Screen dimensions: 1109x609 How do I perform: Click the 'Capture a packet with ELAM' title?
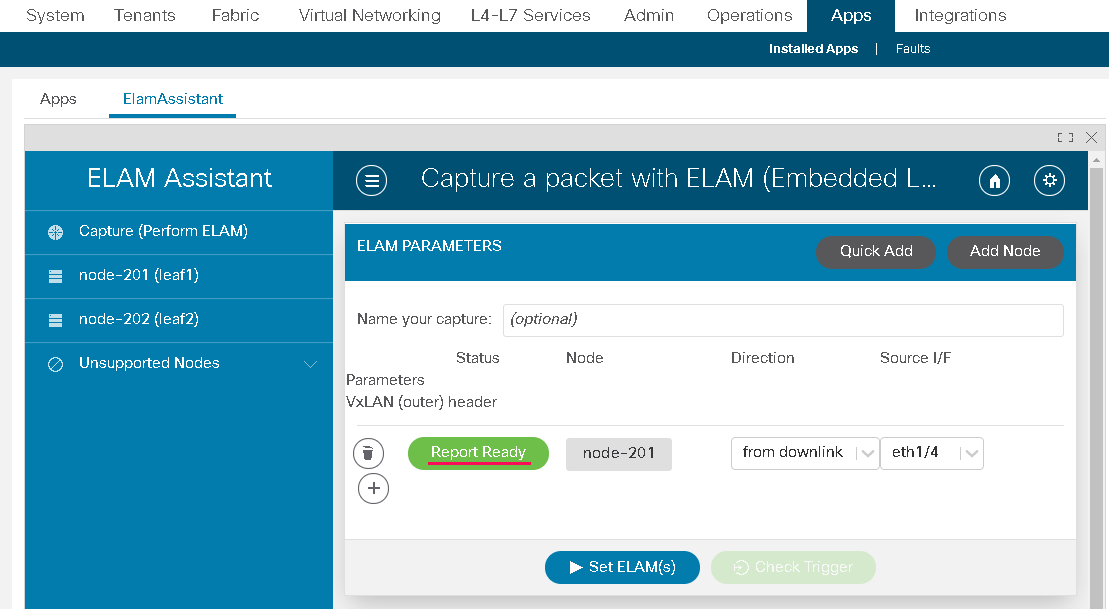679,179
